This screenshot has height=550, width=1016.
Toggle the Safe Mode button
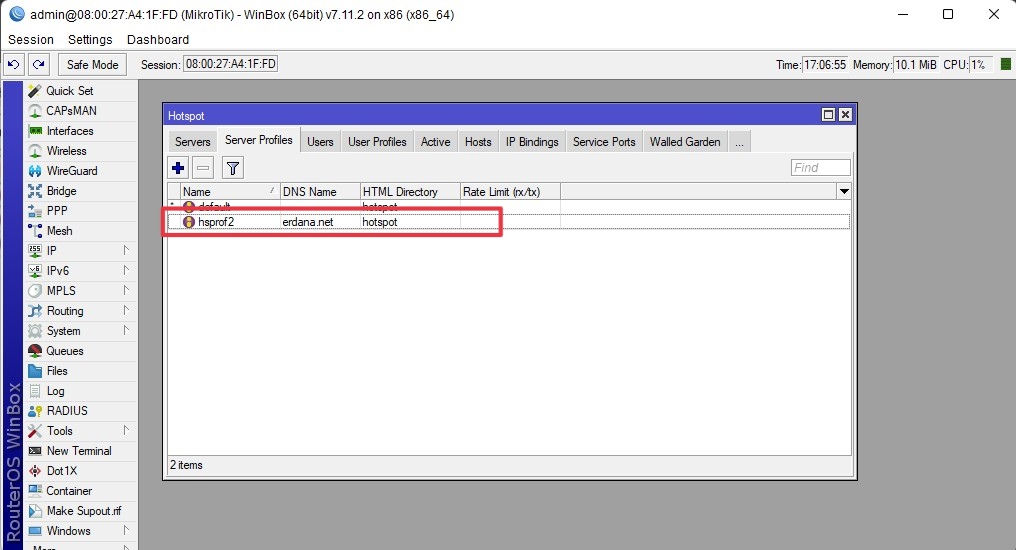point(92,64)
